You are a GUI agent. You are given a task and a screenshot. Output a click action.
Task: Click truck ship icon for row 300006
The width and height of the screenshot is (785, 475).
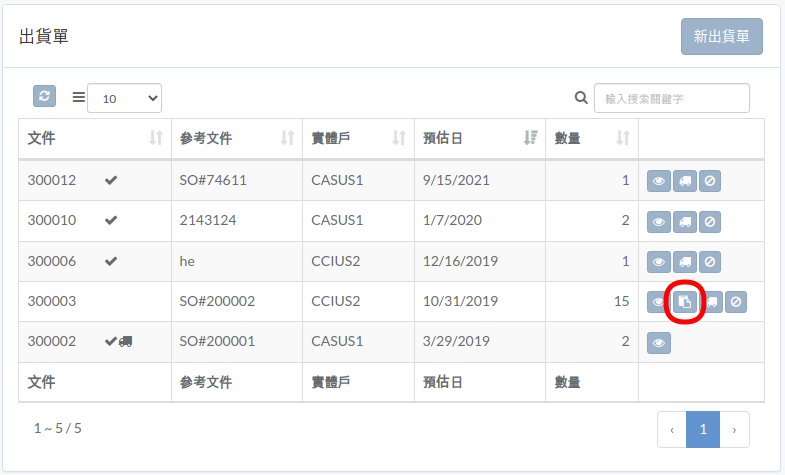[x=685, y=262]
